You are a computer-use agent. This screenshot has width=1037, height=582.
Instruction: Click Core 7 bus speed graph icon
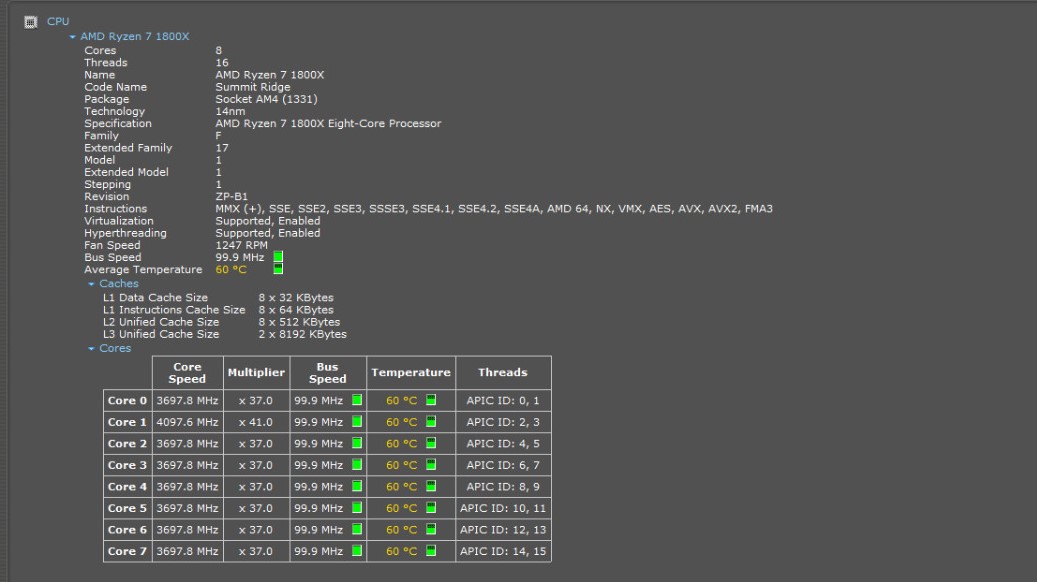357,550
